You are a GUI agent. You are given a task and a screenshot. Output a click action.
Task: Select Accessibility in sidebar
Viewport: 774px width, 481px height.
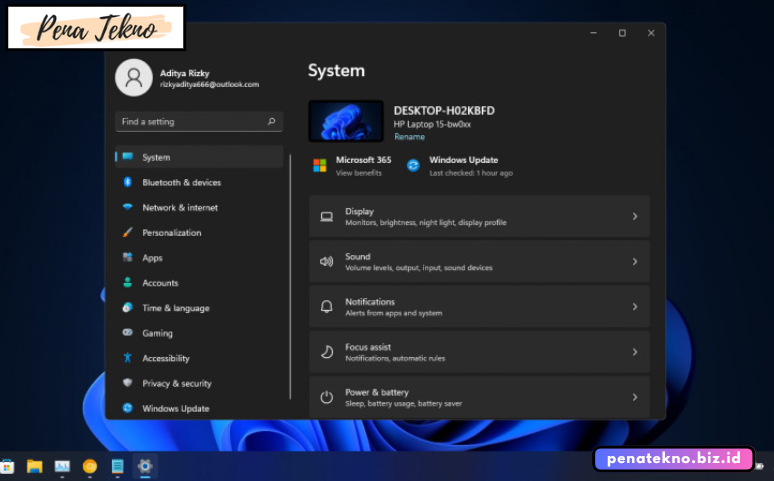pyautogui.click(x=199, y=359)
